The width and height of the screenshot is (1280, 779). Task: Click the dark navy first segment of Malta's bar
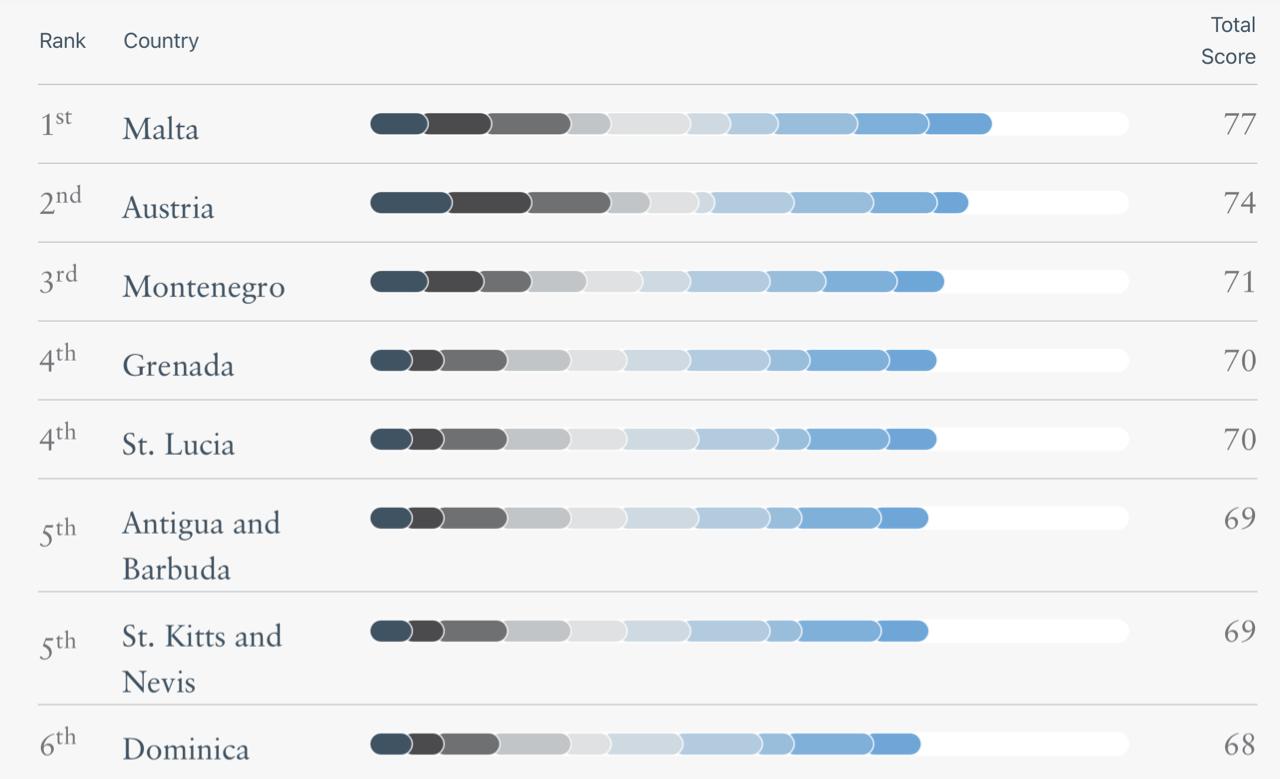tap(398, 124)
